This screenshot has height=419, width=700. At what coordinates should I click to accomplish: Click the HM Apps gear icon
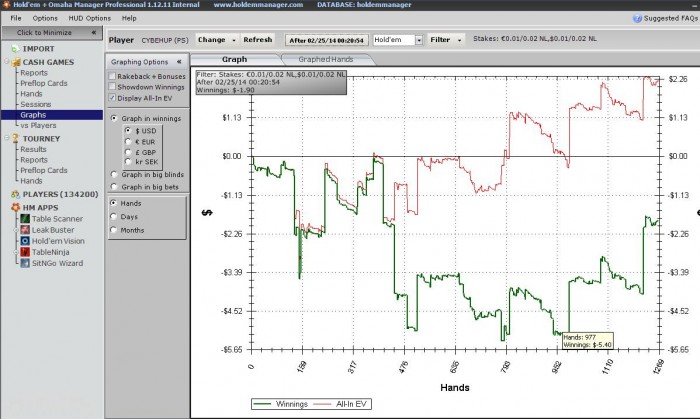pyautogui.click(x=16, y=207)
